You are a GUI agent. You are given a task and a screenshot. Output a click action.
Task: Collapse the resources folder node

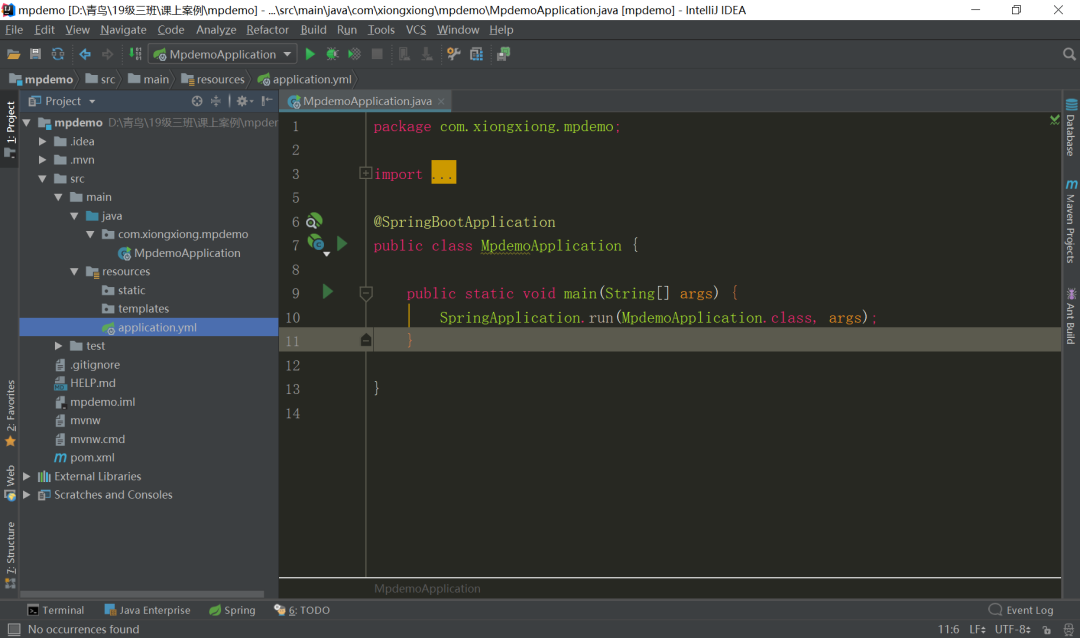point(74,271)
